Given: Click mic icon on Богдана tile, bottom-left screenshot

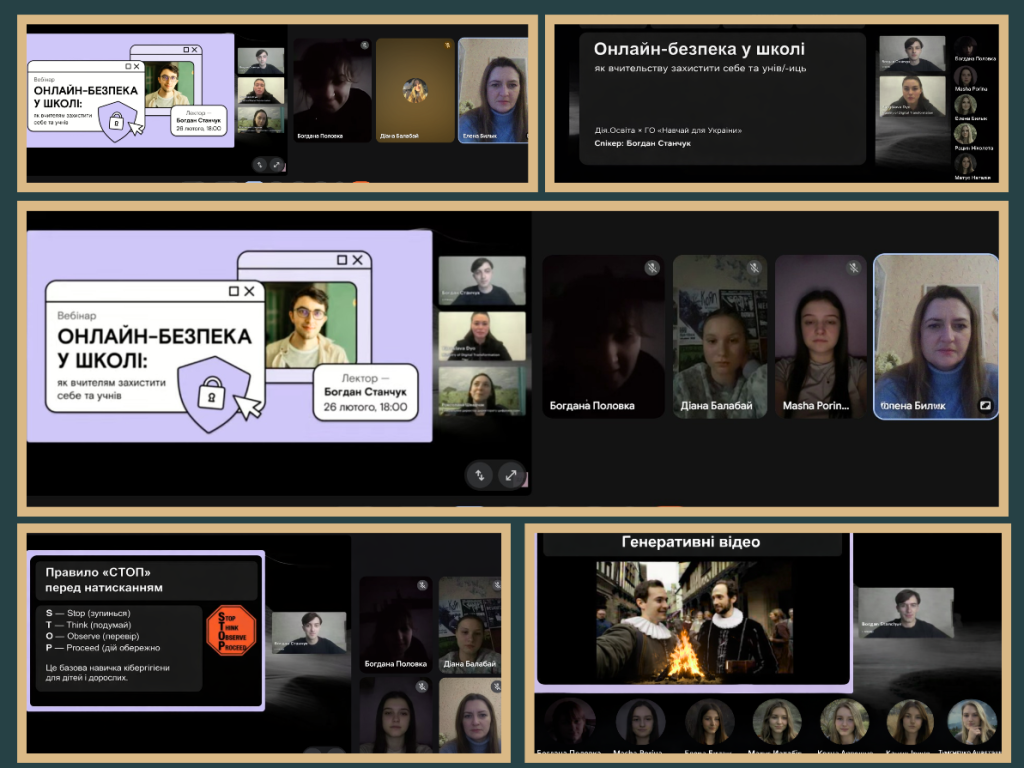Looking at the screenshot, I should pos(422,585).
